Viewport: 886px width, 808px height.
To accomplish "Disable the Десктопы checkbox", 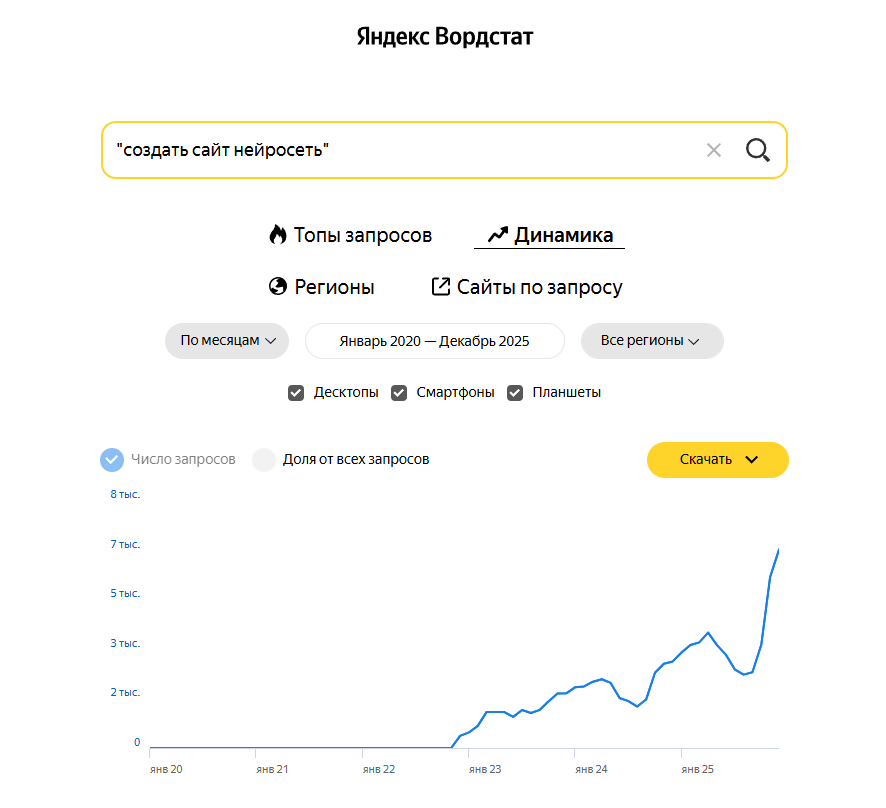I will click(x=296, y=392).
